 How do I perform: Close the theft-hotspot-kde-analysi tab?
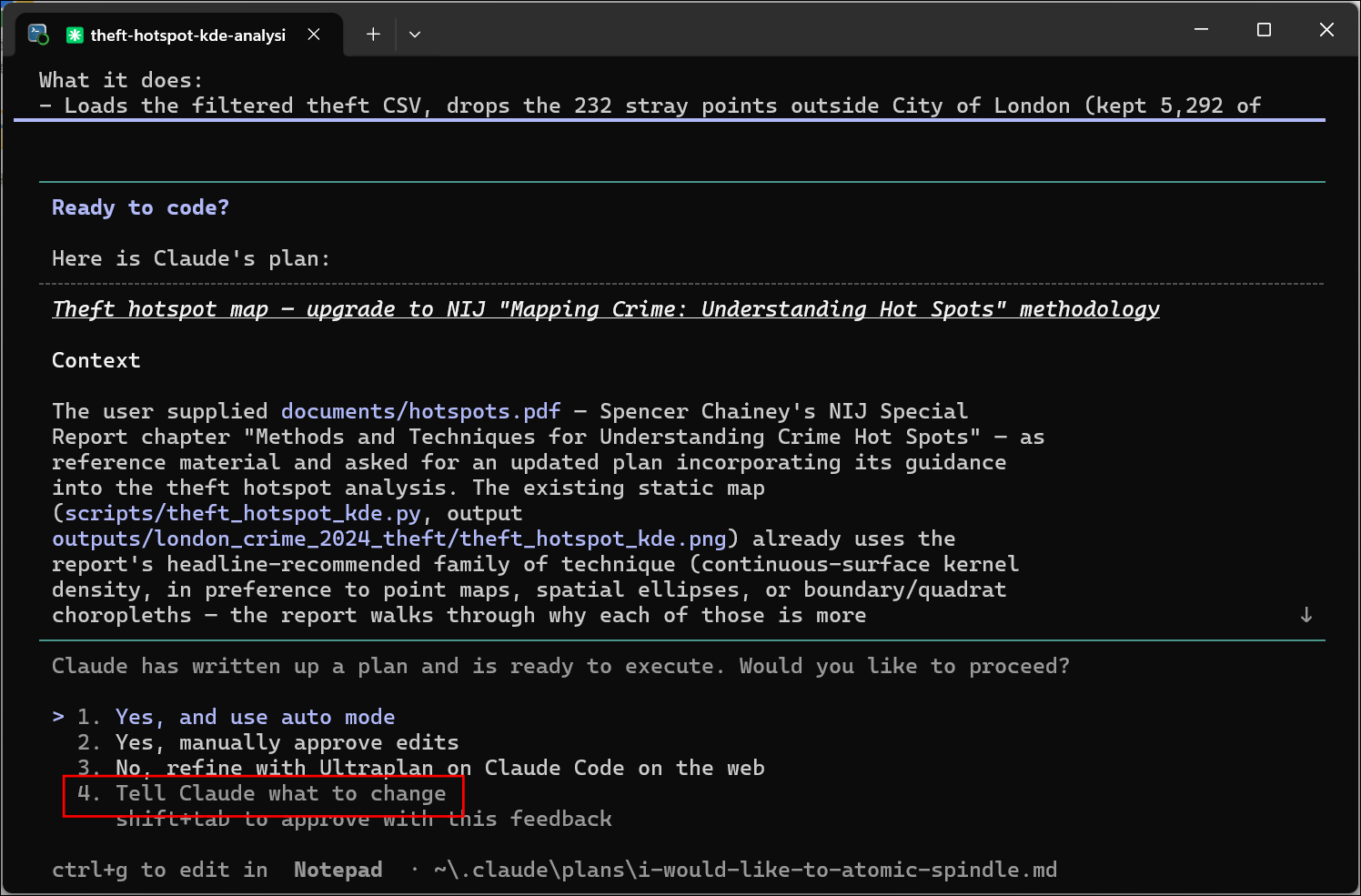click(x=314, y=35)
